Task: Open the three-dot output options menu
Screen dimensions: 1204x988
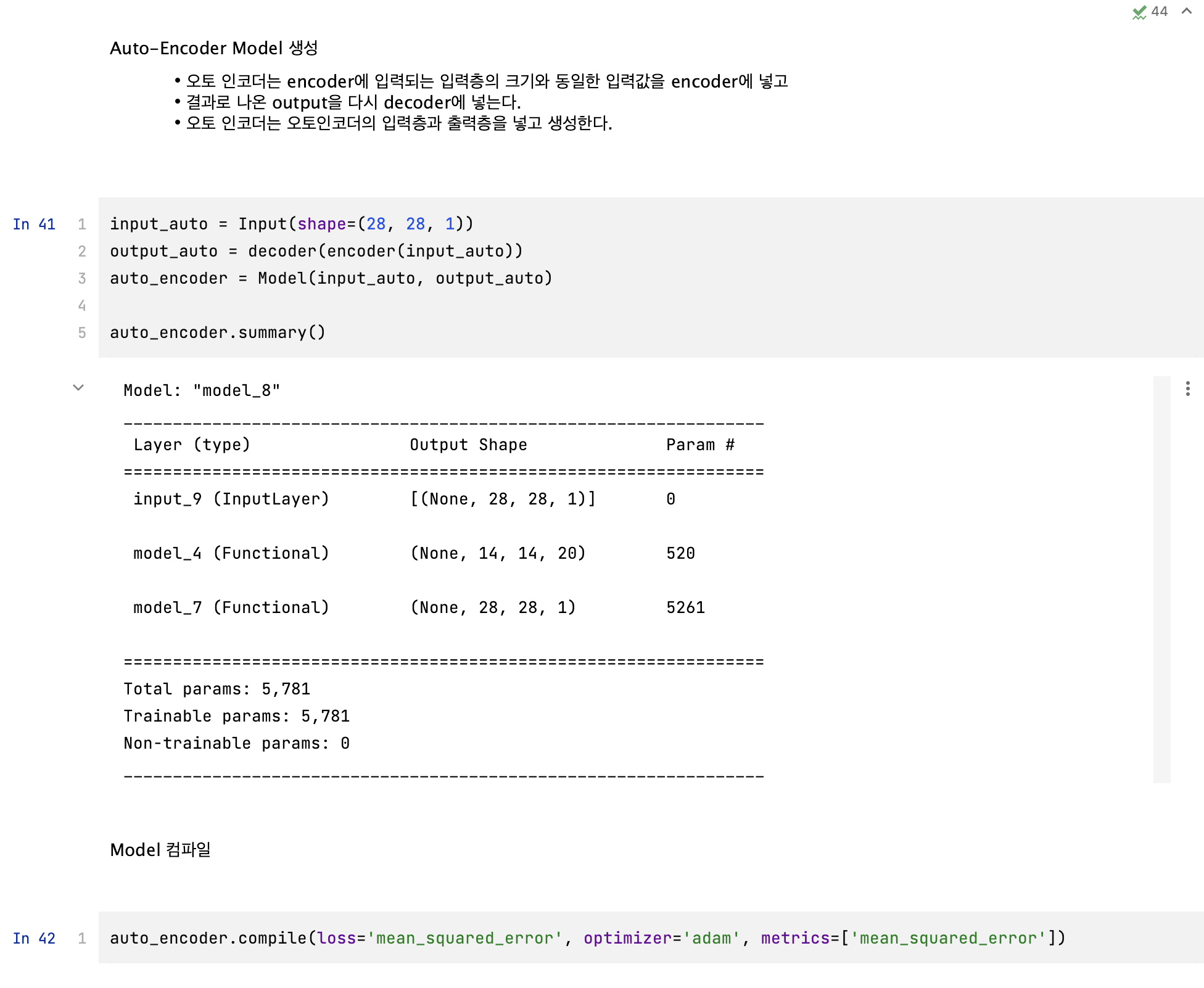Action: click(1187, 389)
